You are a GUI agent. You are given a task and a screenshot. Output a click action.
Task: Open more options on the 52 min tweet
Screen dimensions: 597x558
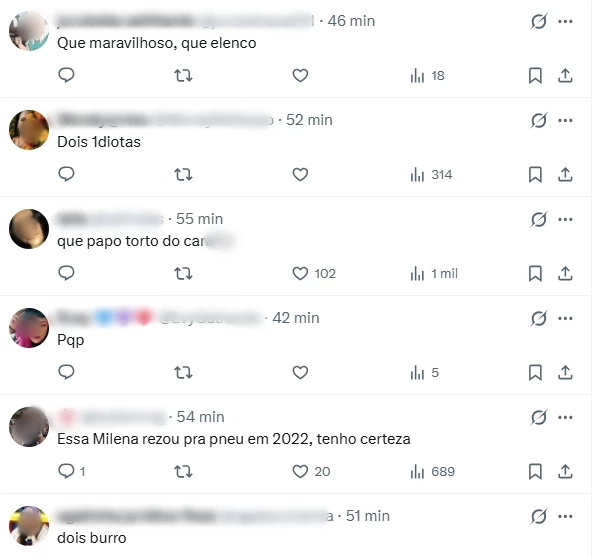(565, 120)
